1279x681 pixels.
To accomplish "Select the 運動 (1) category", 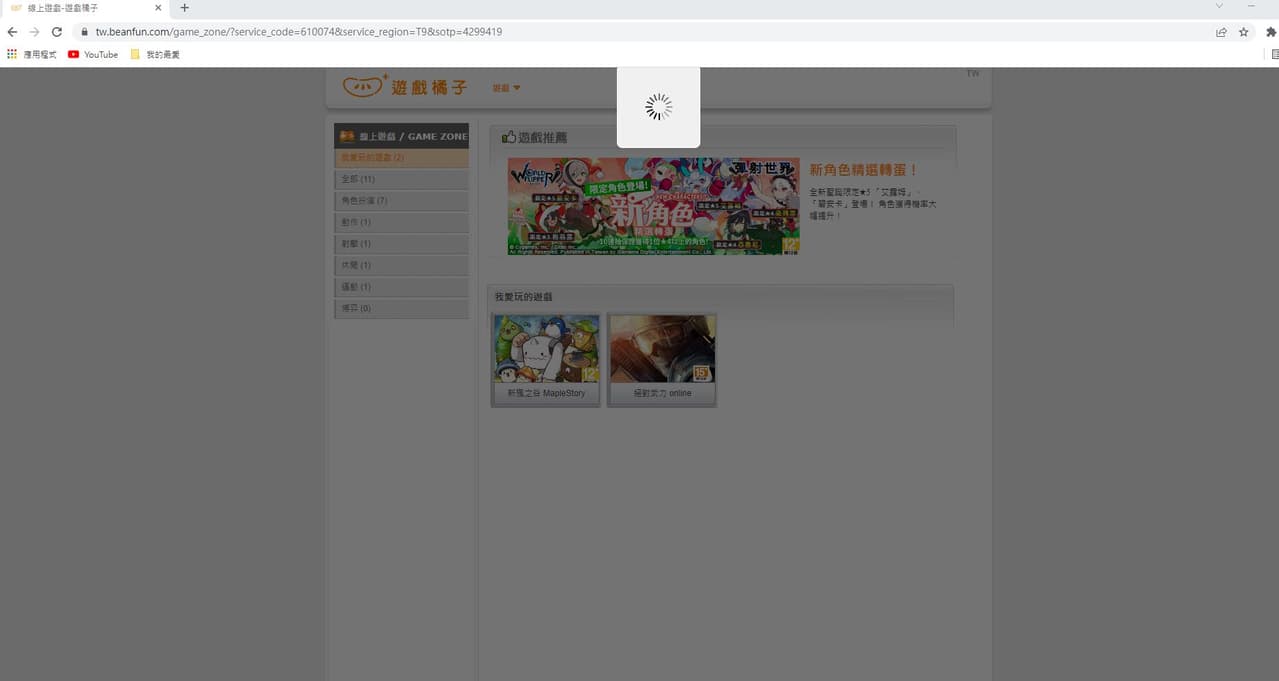I will pyautogui.click(x=401, y=287).
